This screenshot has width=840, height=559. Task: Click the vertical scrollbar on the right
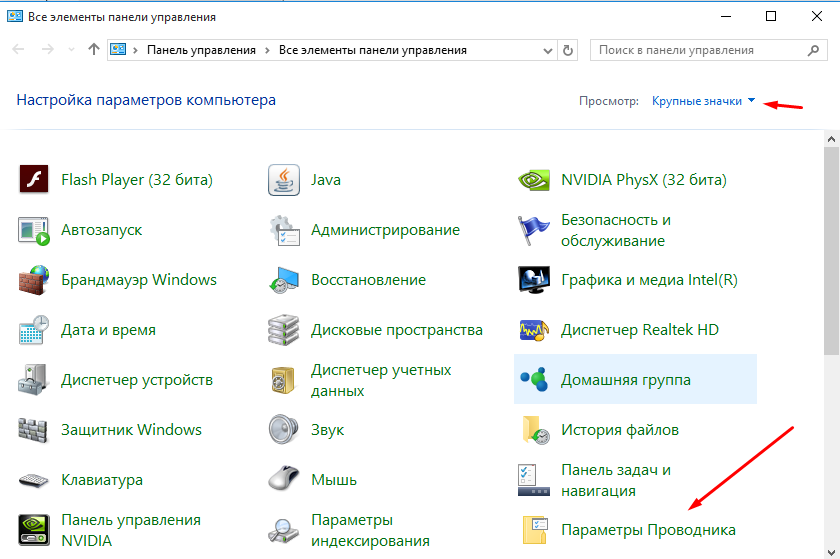point(831,250)
